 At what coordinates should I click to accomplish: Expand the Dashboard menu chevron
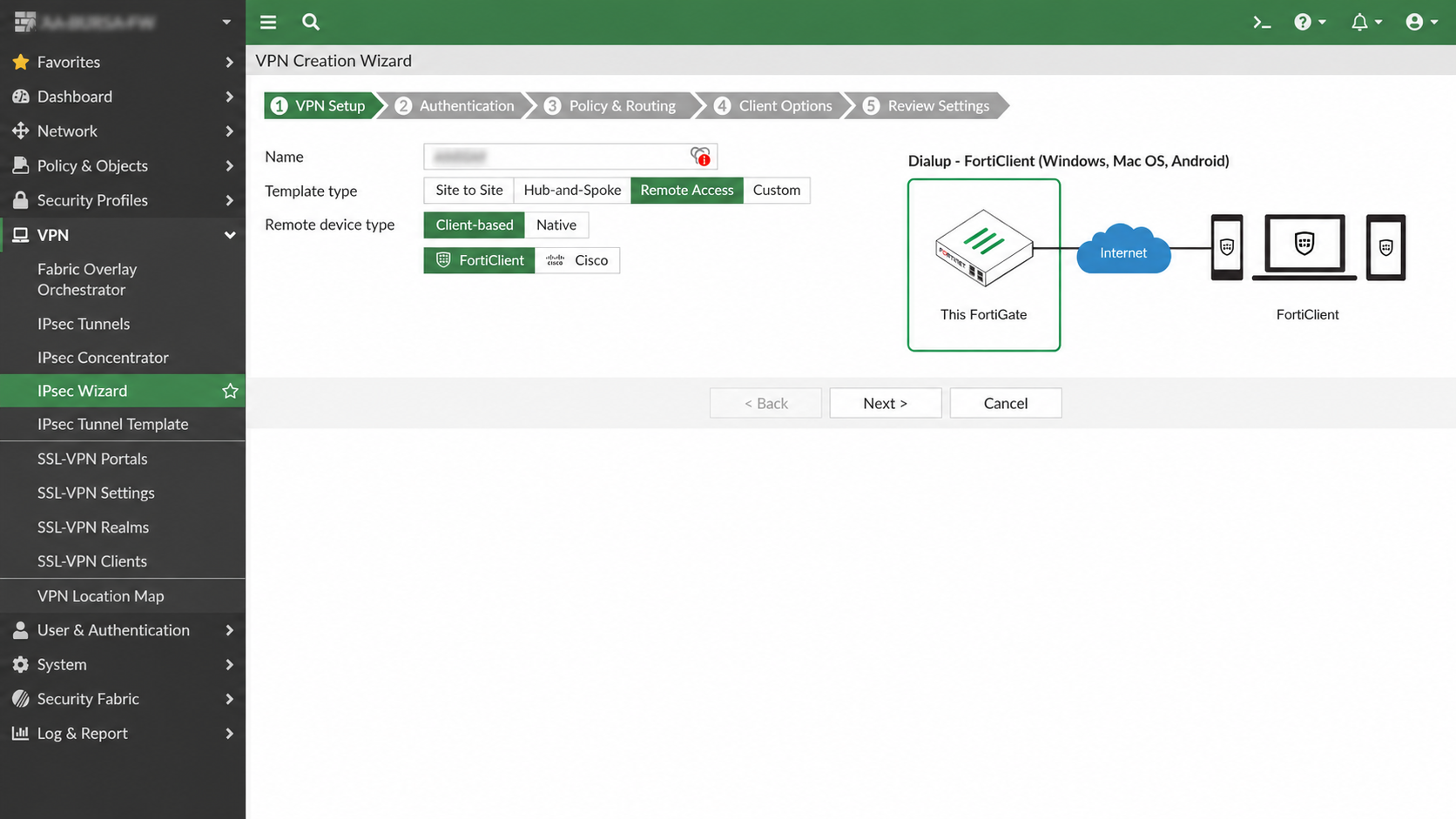pyautogui.click(x=229, y=97)
